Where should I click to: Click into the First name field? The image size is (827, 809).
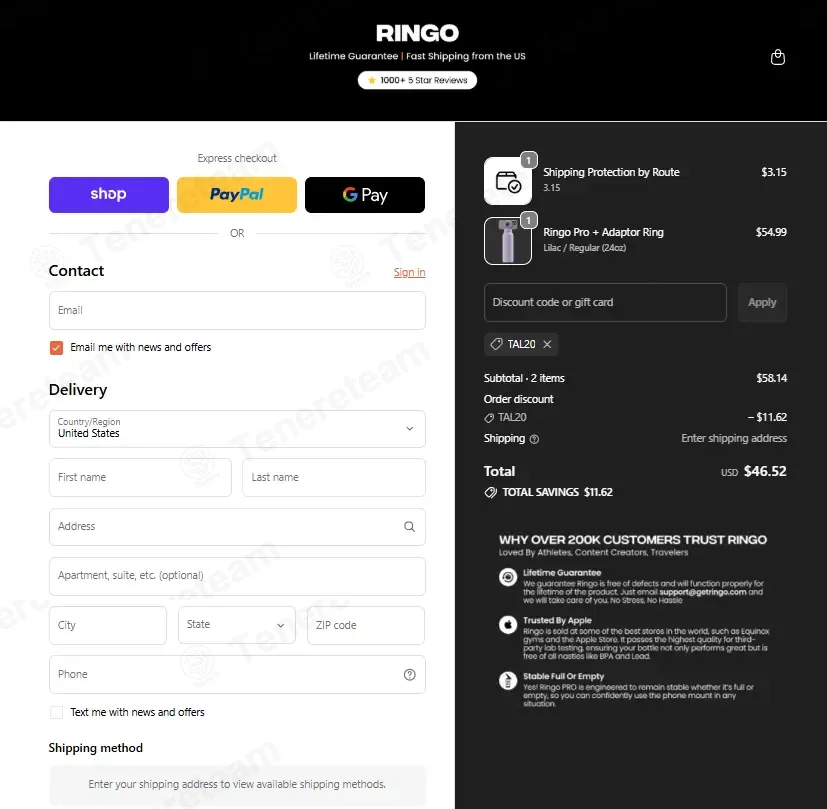pos(140,477)
